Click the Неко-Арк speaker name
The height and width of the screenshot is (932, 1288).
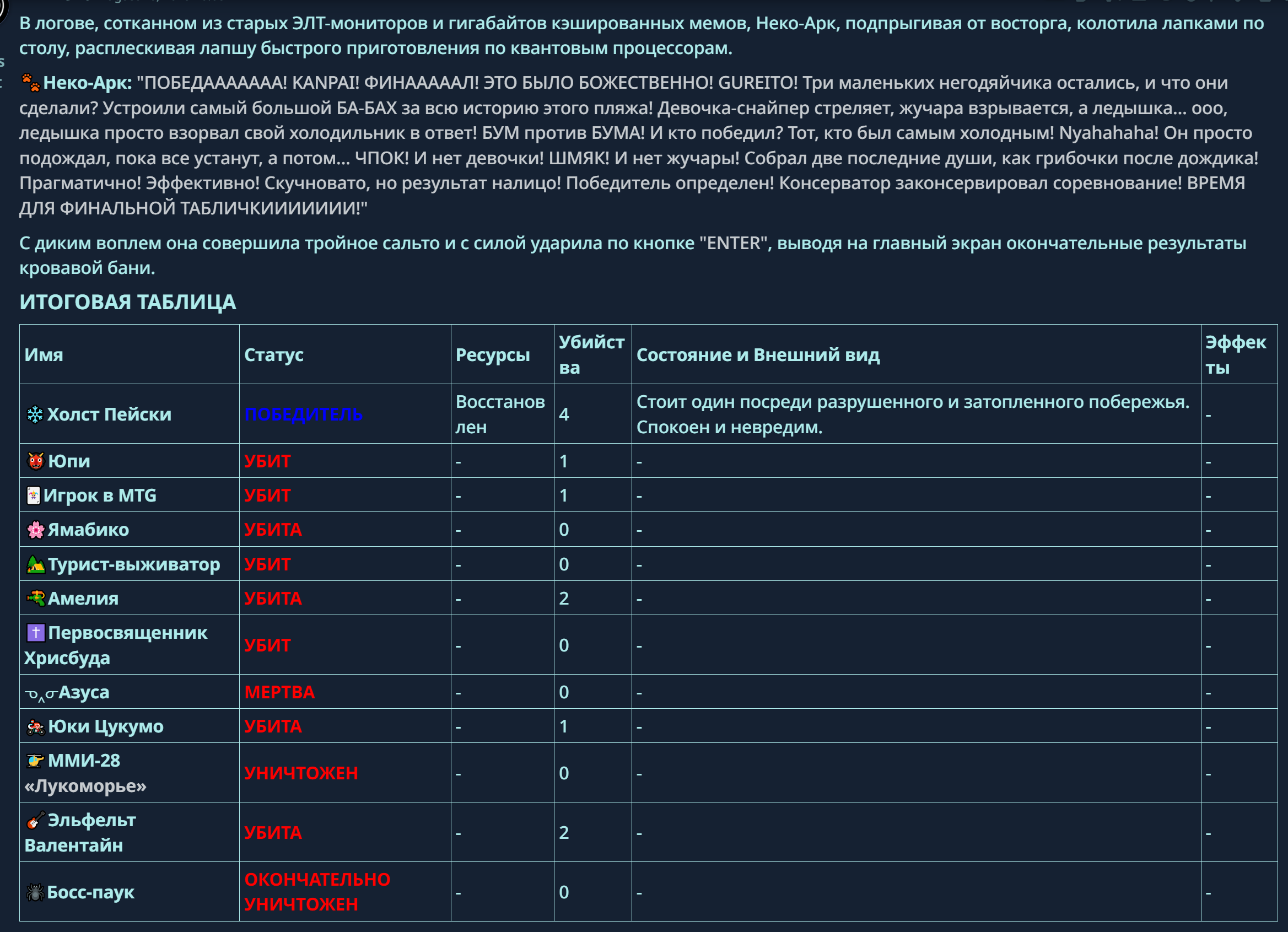click(88, 83)
